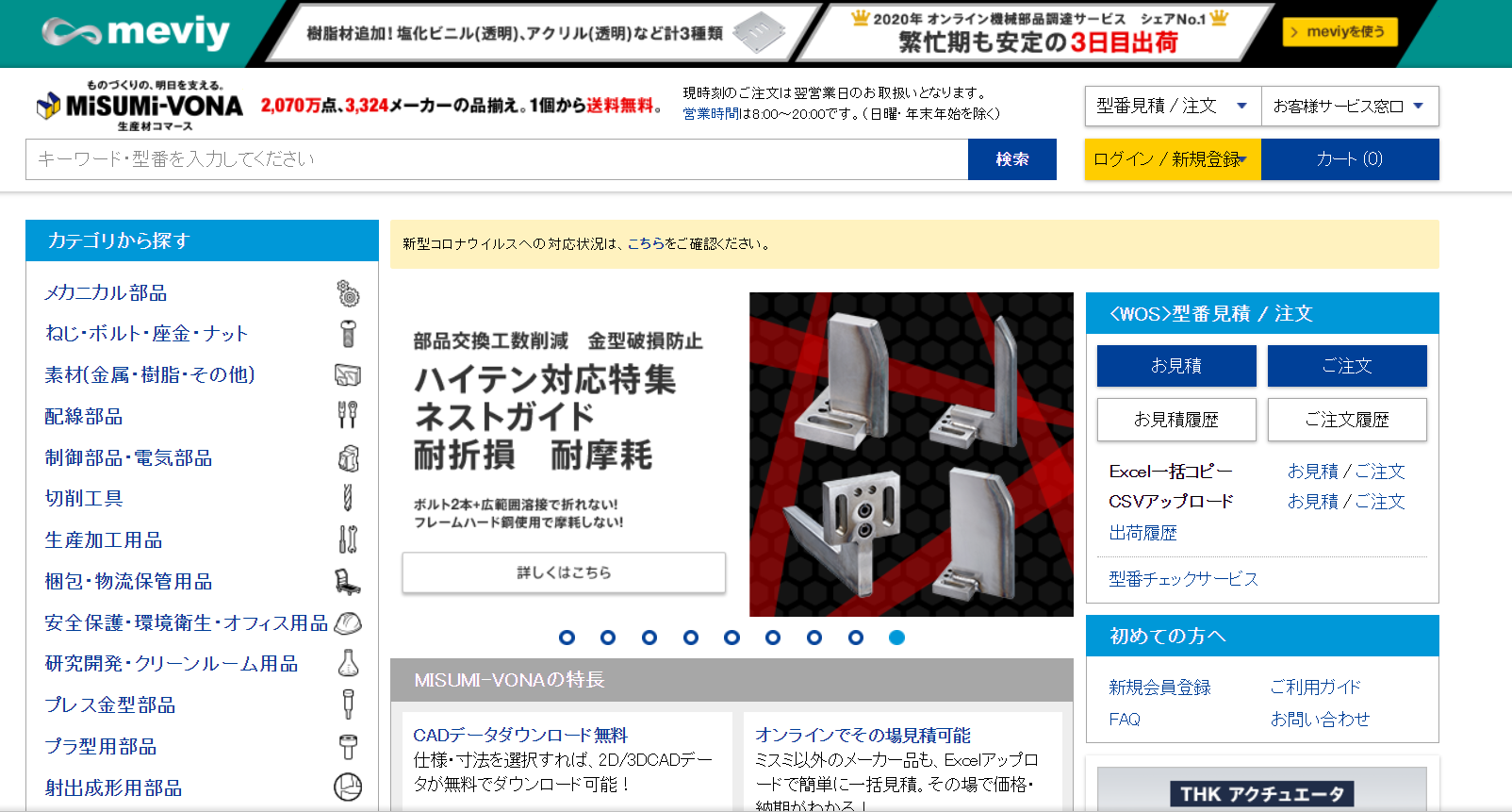Open CADデータダウンロード無料 link
Viewport: 1512px width, 812px height.
(520, 736)
